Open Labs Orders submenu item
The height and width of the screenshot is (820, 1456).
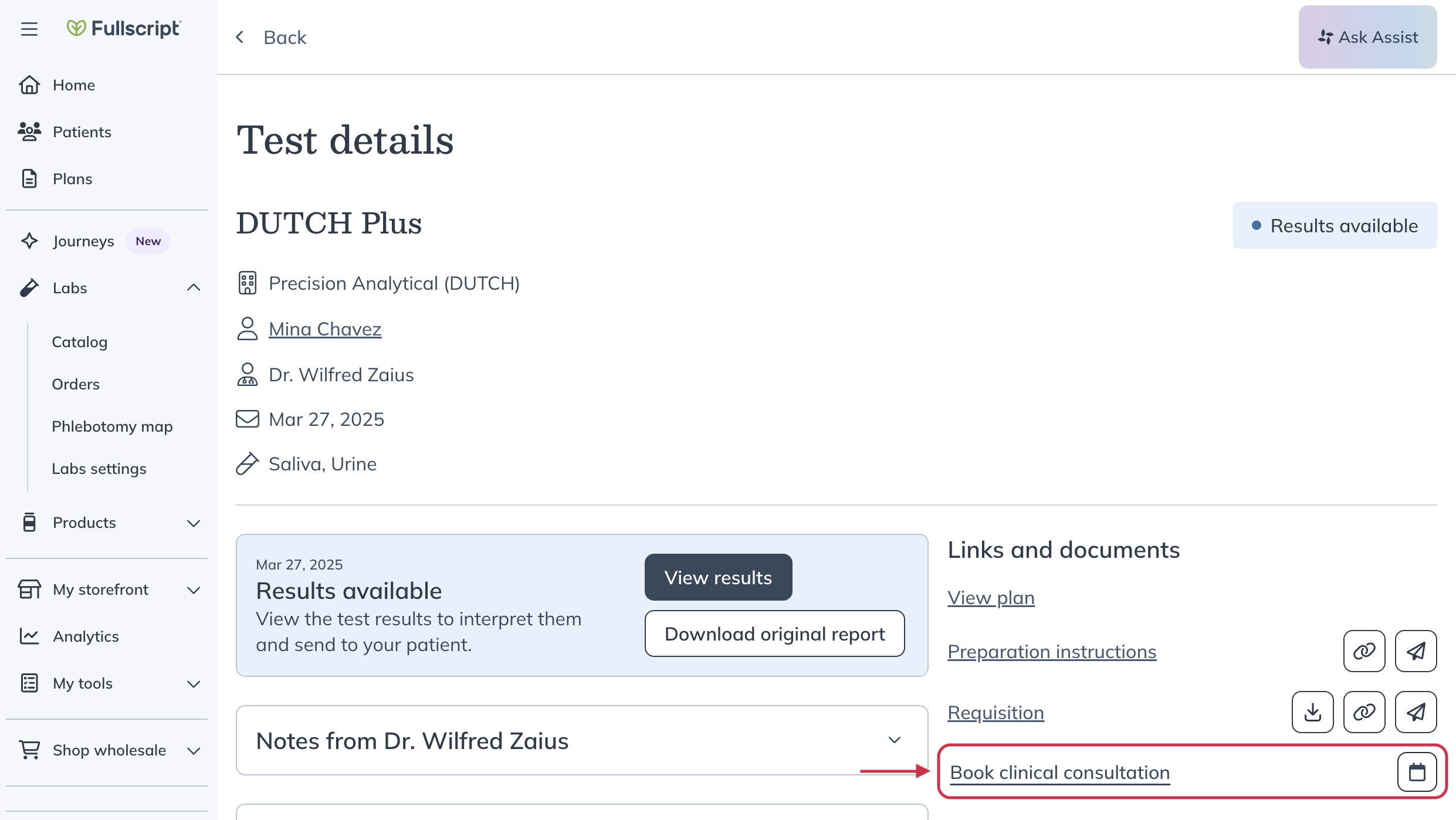pyautogui.click(x=76, y=384)
